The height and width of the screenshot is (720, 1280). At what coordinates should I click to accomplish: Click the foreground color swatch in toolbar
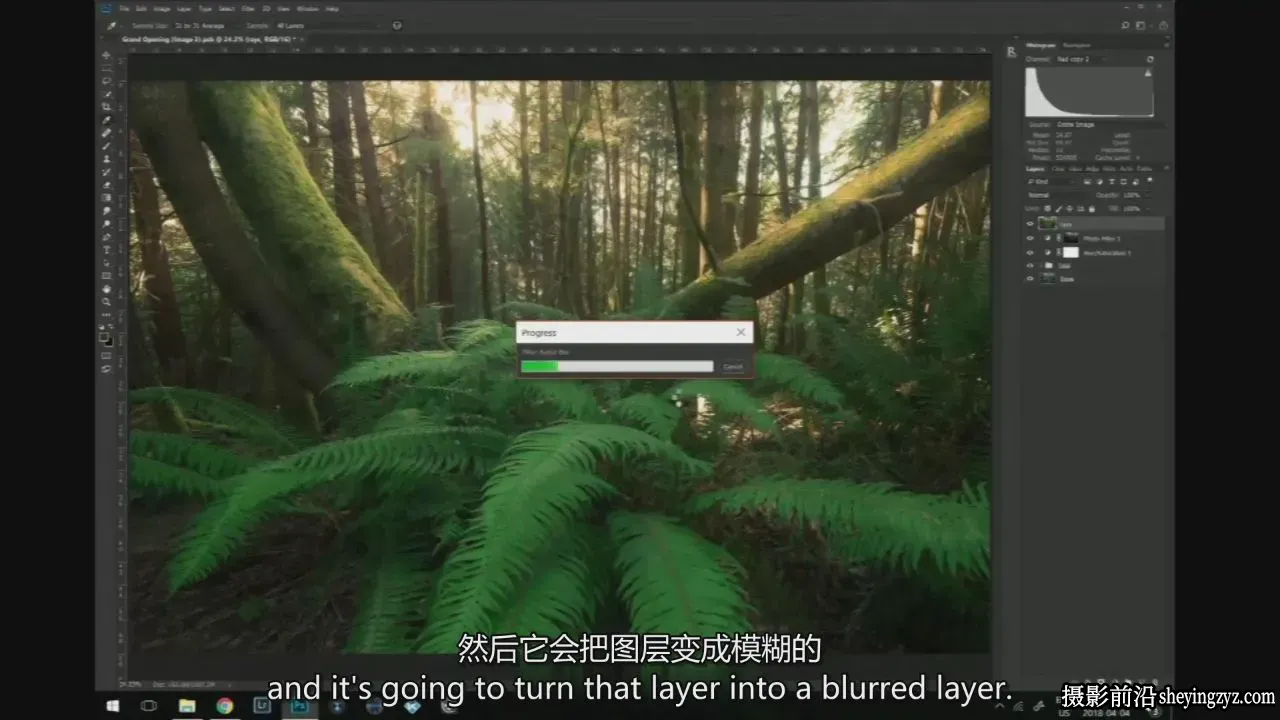tap(105, 338)
